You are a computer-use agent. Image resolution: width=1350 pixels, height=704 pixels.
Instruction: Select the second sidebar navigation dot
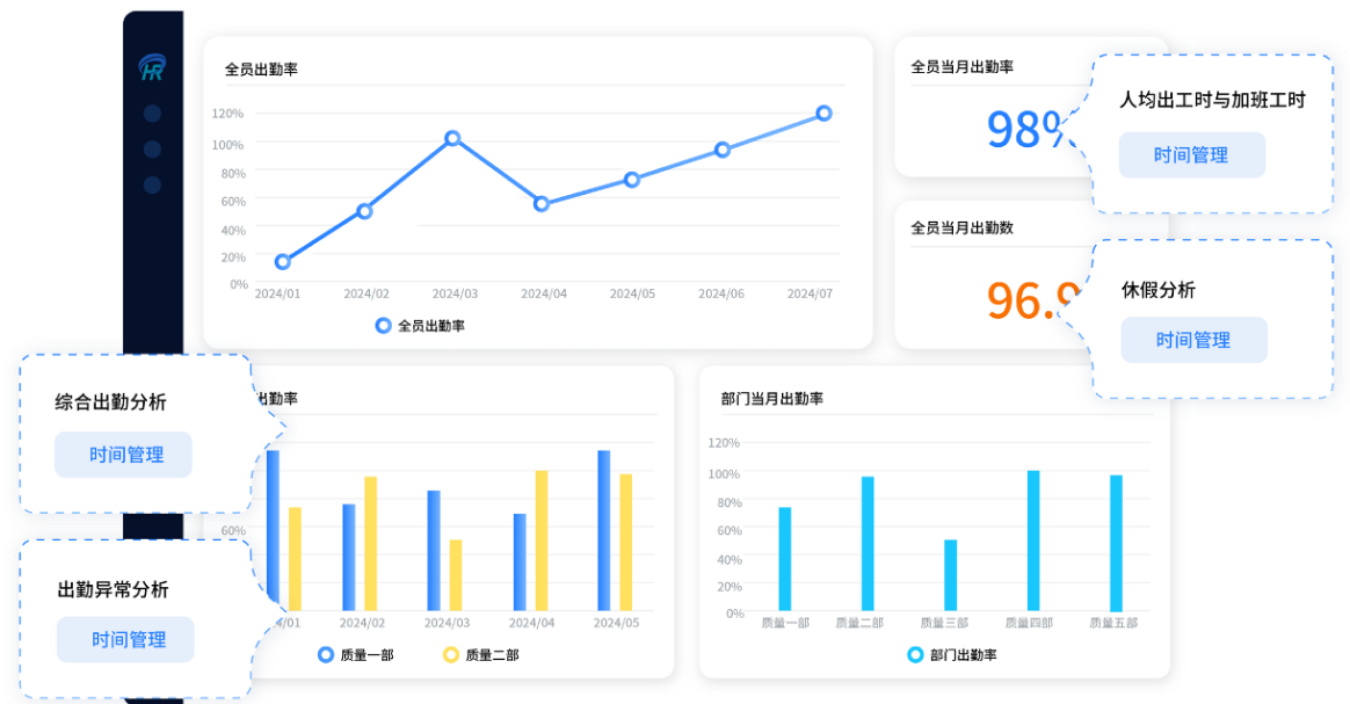[152, 149]
